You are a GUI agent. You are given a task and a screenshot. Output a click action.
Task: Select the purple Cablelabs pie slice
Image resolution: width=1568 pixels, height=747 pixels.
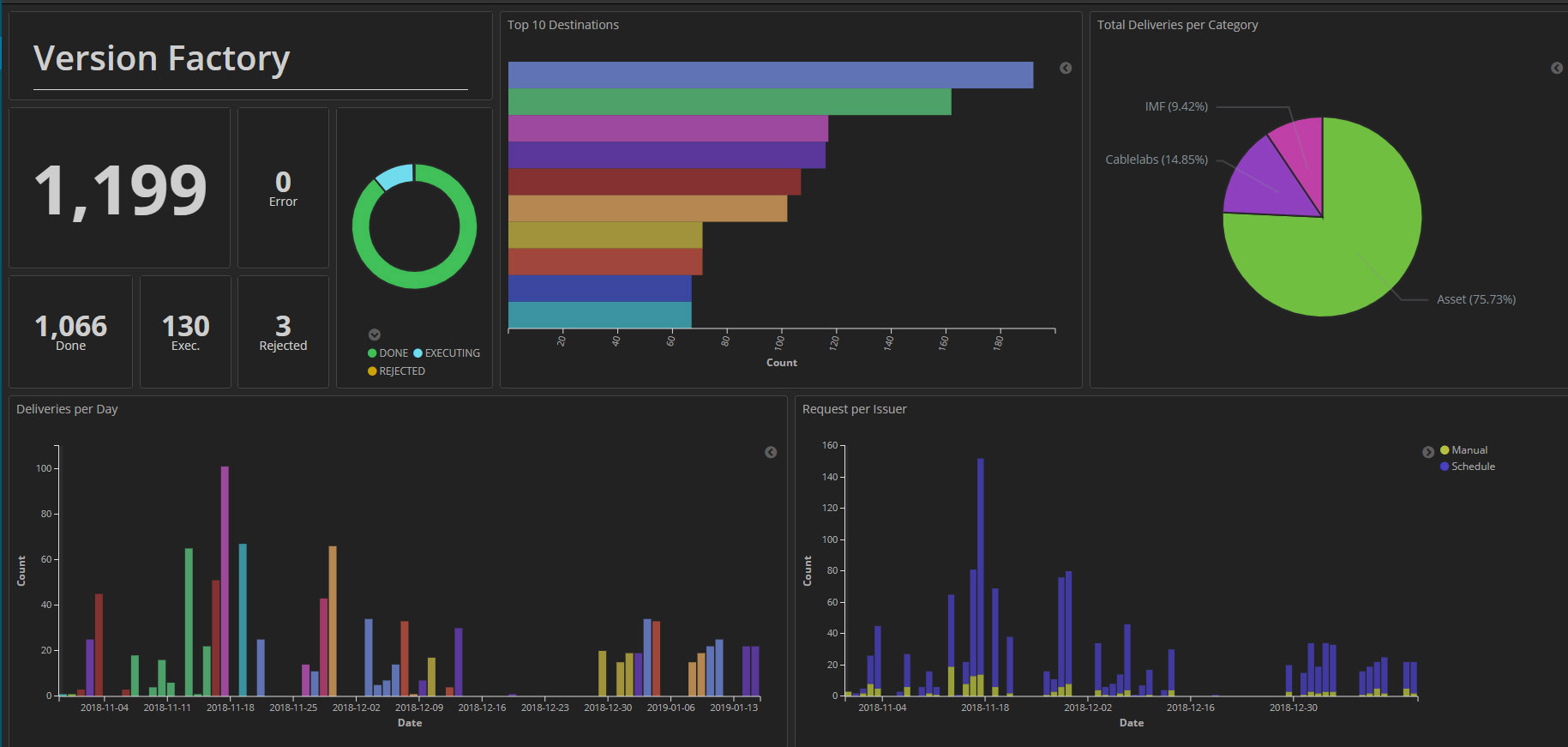pyautogui.click(x=1264, y=178)
